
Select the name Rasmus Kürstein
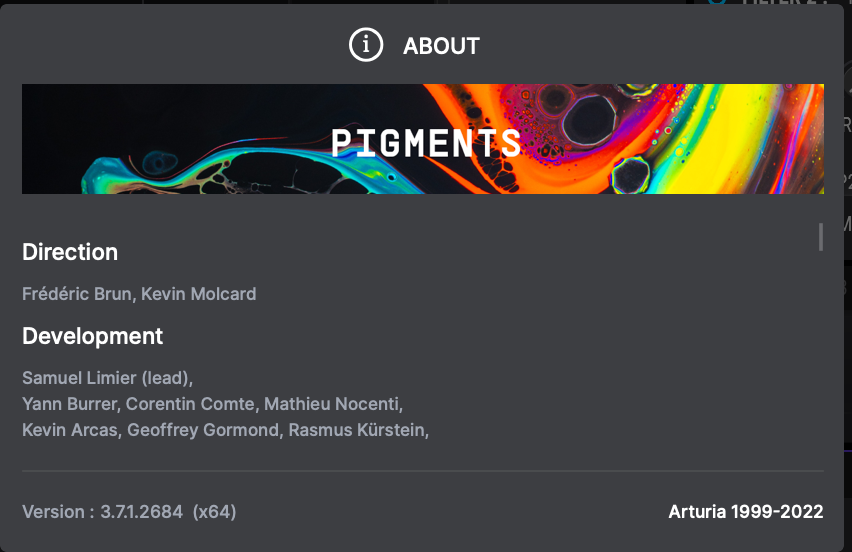356,430
